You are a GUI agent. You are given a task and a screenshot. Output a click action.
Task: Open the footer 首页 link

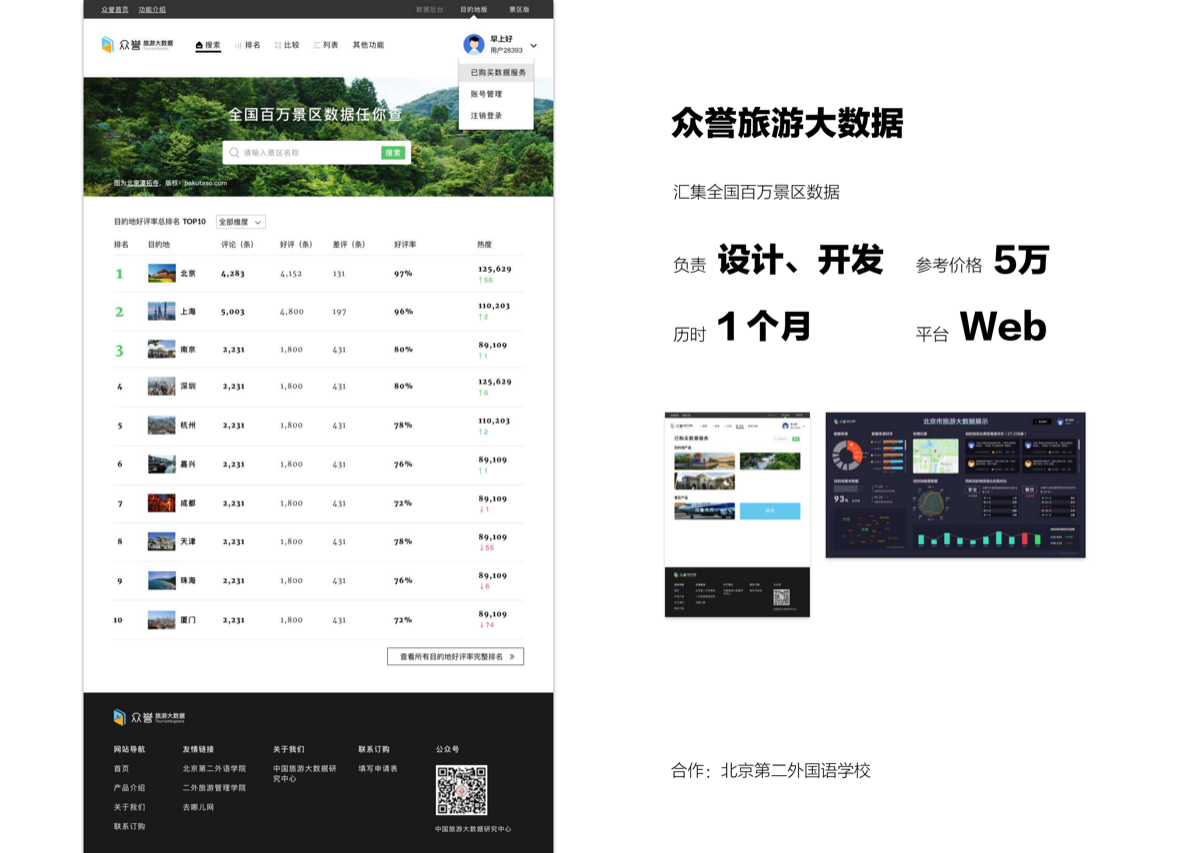[121, 768]
